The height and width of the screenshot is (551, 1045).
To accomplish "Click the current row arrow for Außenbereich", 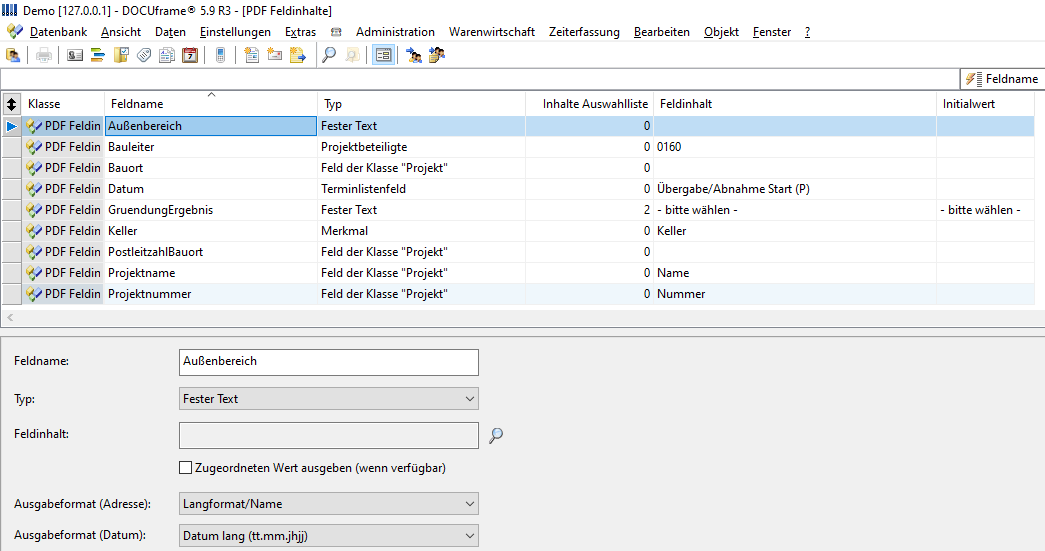I will click(x=11, y=126).
